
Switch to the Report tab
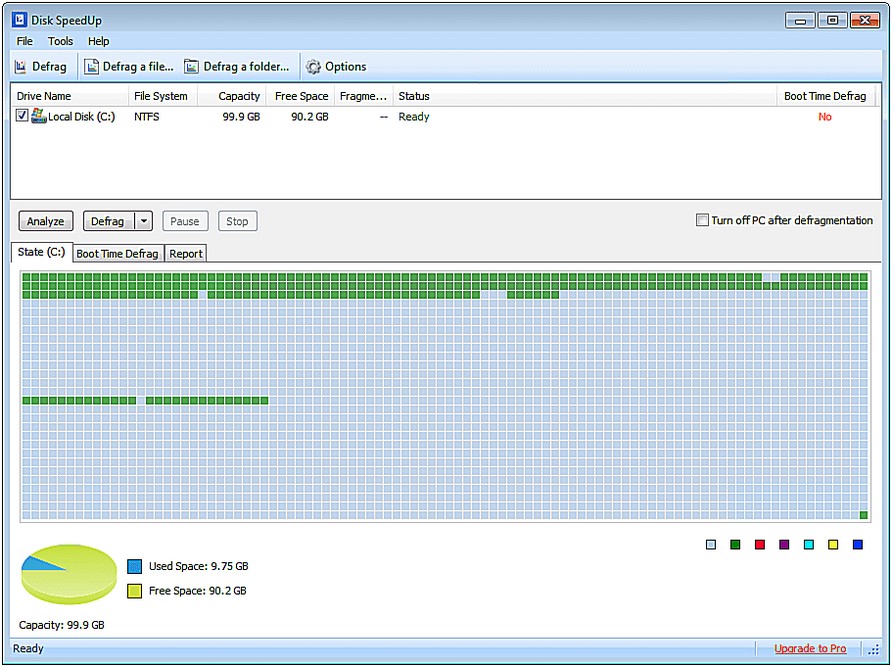pos(186,253)
